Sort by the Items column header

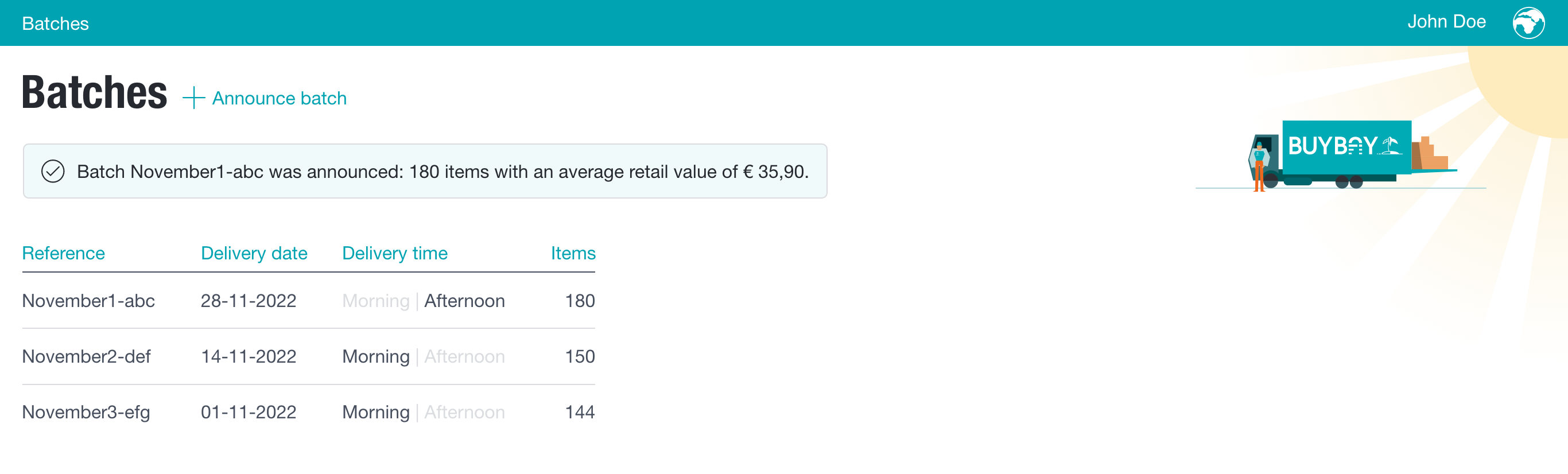point(573,253)
